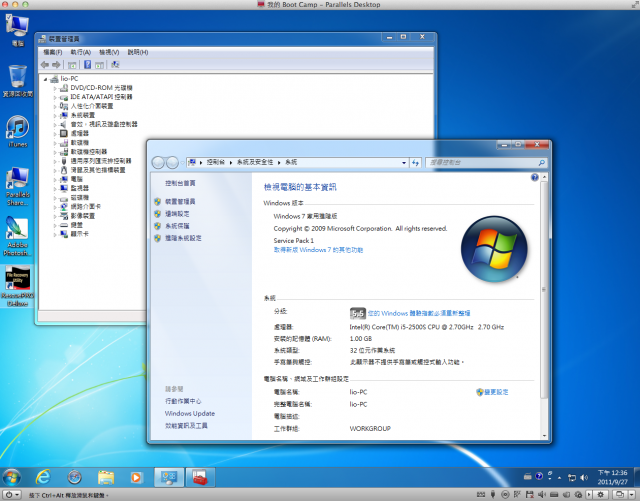Viewport: 640px width, 501px height.
Task: Open the 執行(A) menu
Action: [x=80, y=52]
